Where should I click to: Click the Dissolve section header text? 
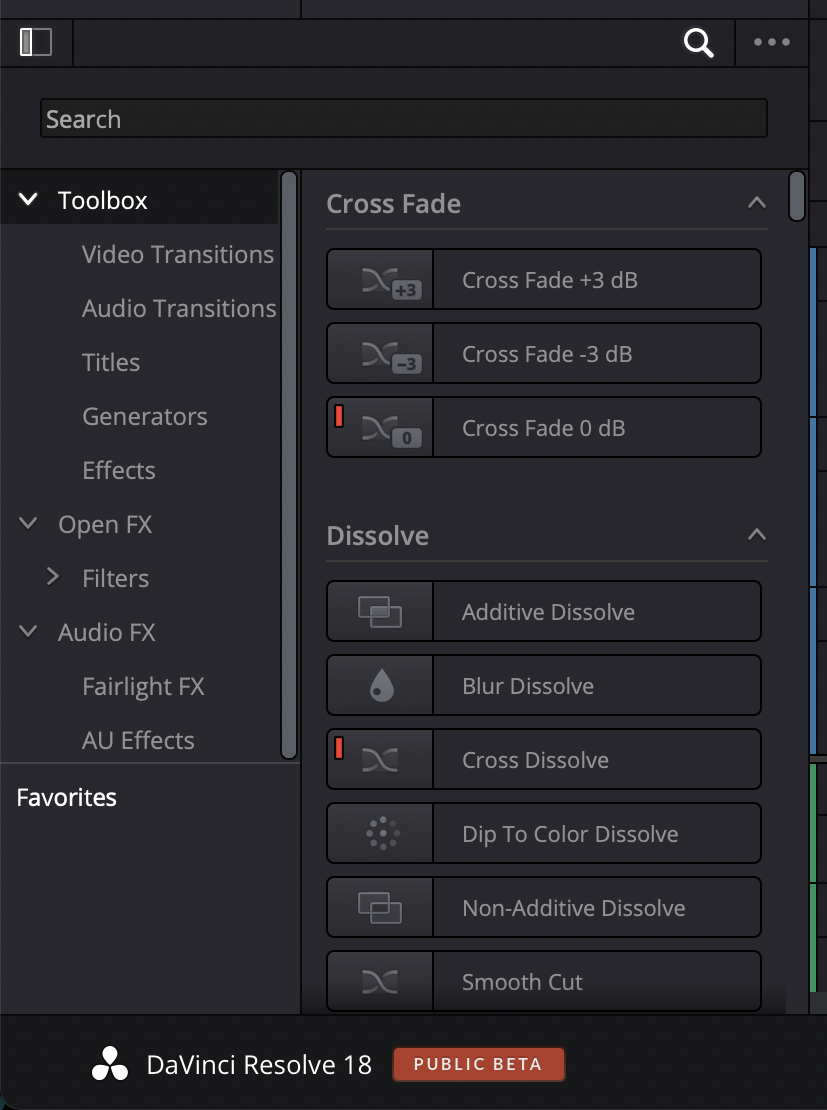(377, 535)
